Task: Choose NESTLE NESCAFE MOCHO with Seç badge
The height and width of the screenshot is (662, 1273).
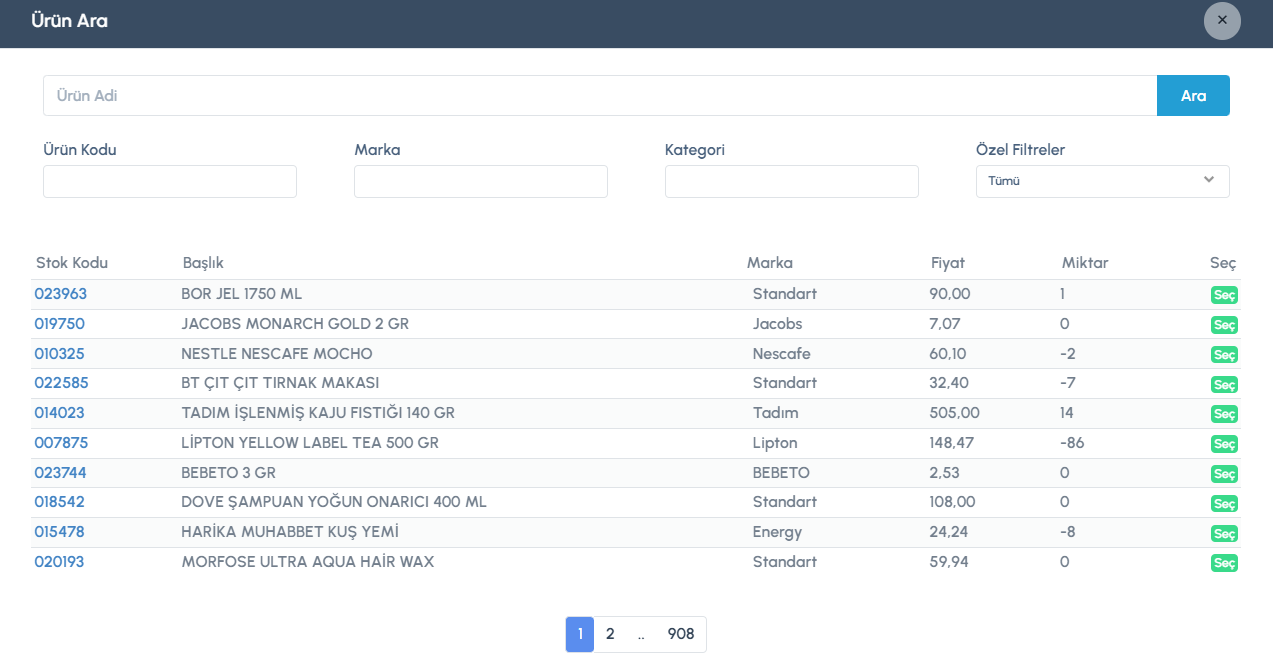Action: pos(1224,355)
